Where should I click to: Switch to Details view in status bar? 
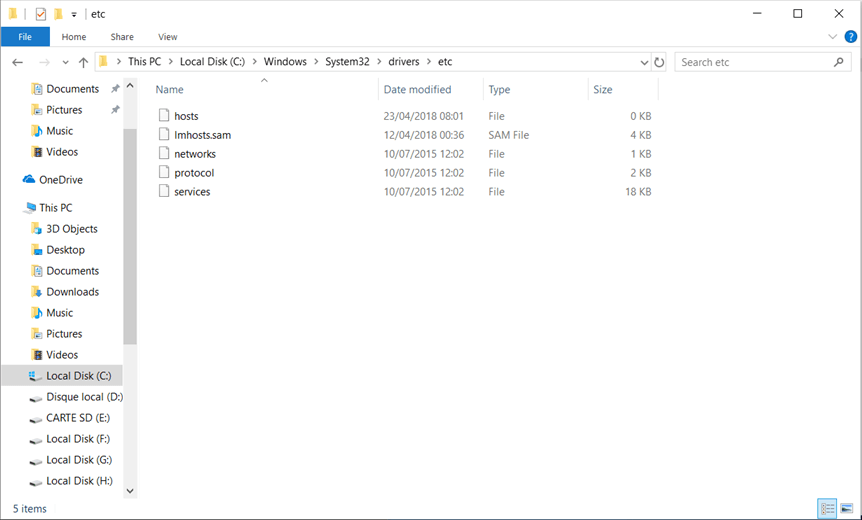click(x=827, y=508)
